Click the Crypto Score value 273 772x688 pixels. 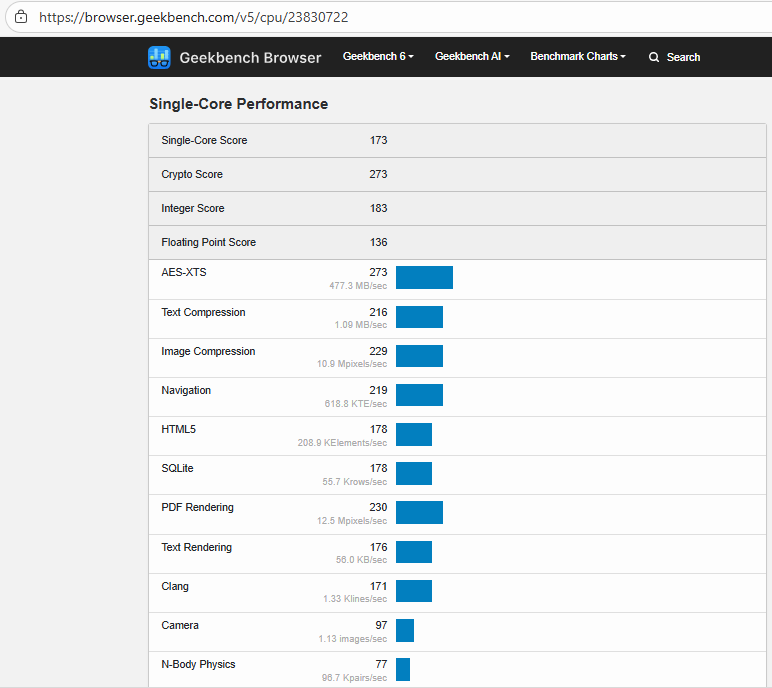[379, 174]
